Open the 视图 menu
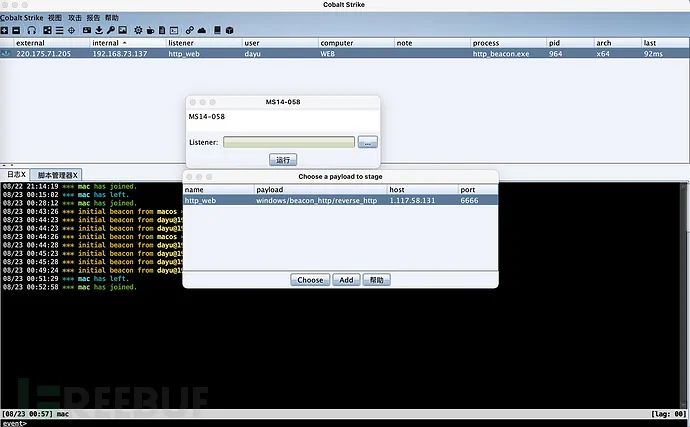The width and height of the screenshot is (690, 427). click(x=55, y=18)
